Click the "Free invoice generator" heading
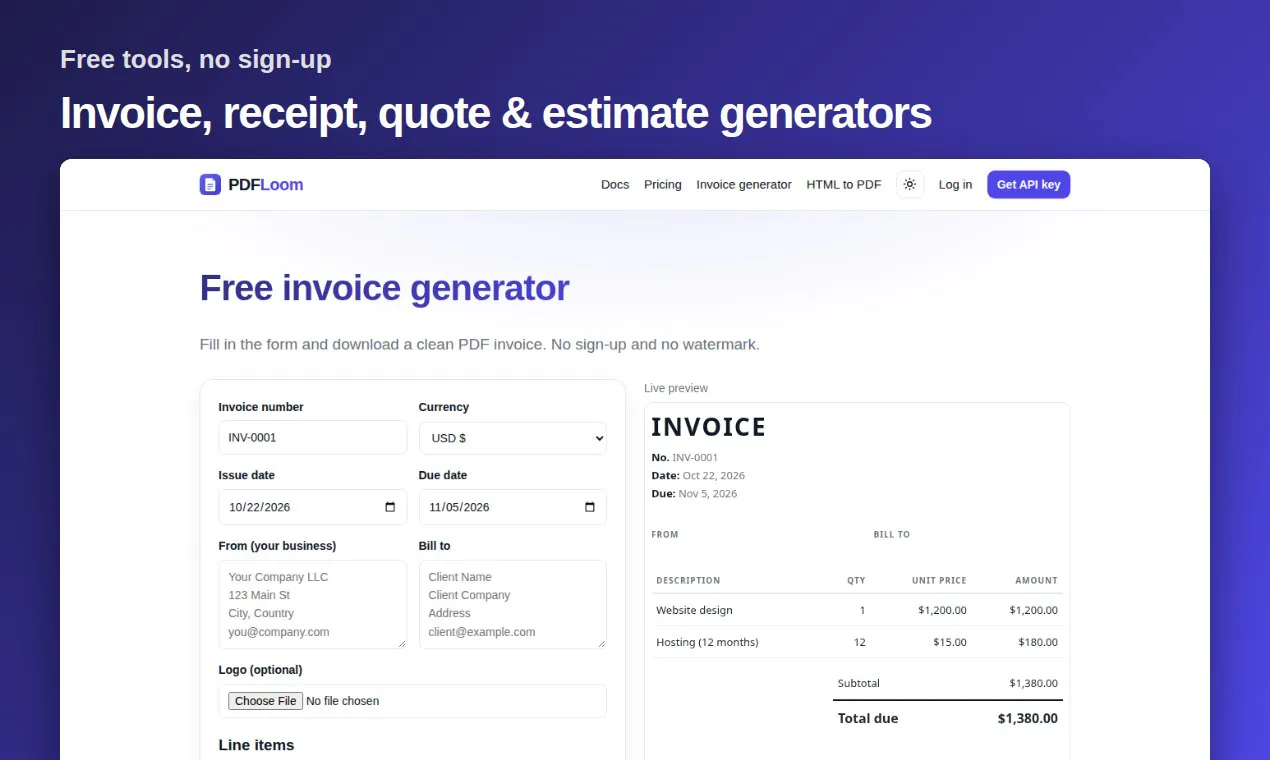The image size is (1270, 760). click(385, 288)
